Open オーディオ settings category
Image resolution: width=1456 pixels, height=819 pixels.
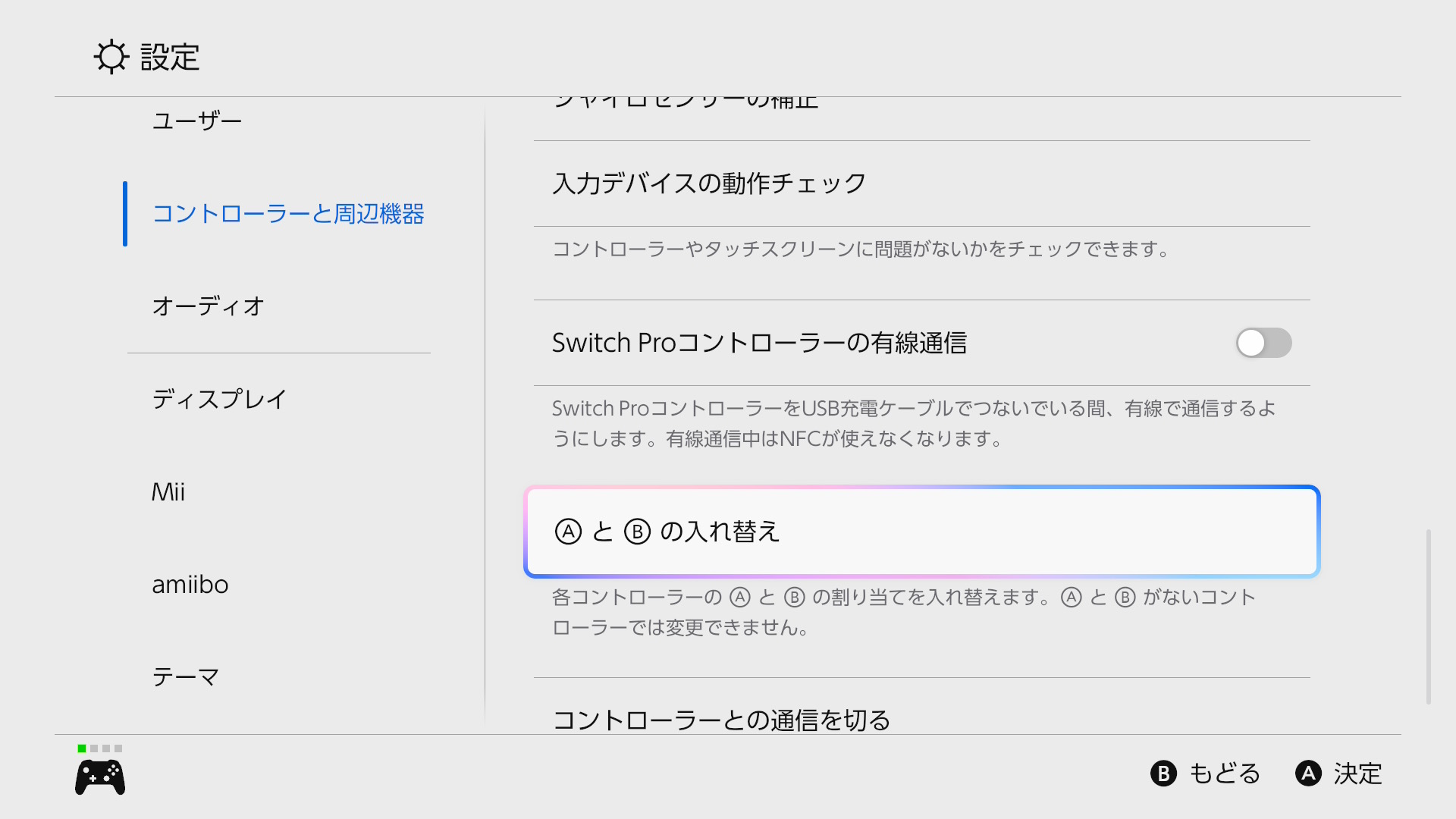pyautogui.click(x=209, y=306)
